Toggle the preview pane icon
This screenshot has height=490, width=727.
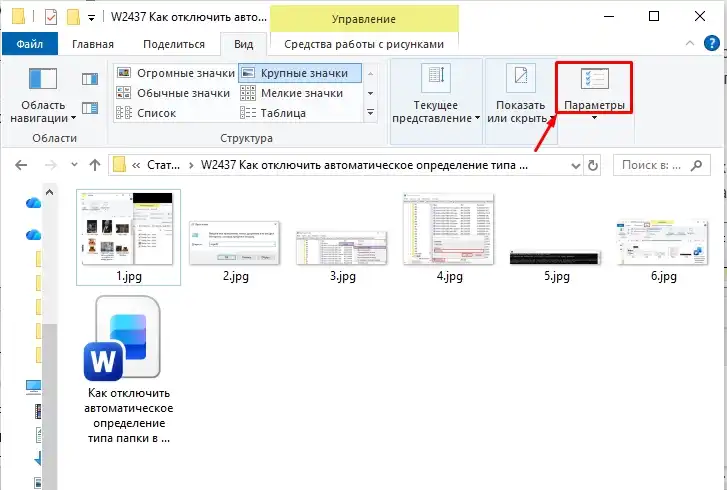90,79
